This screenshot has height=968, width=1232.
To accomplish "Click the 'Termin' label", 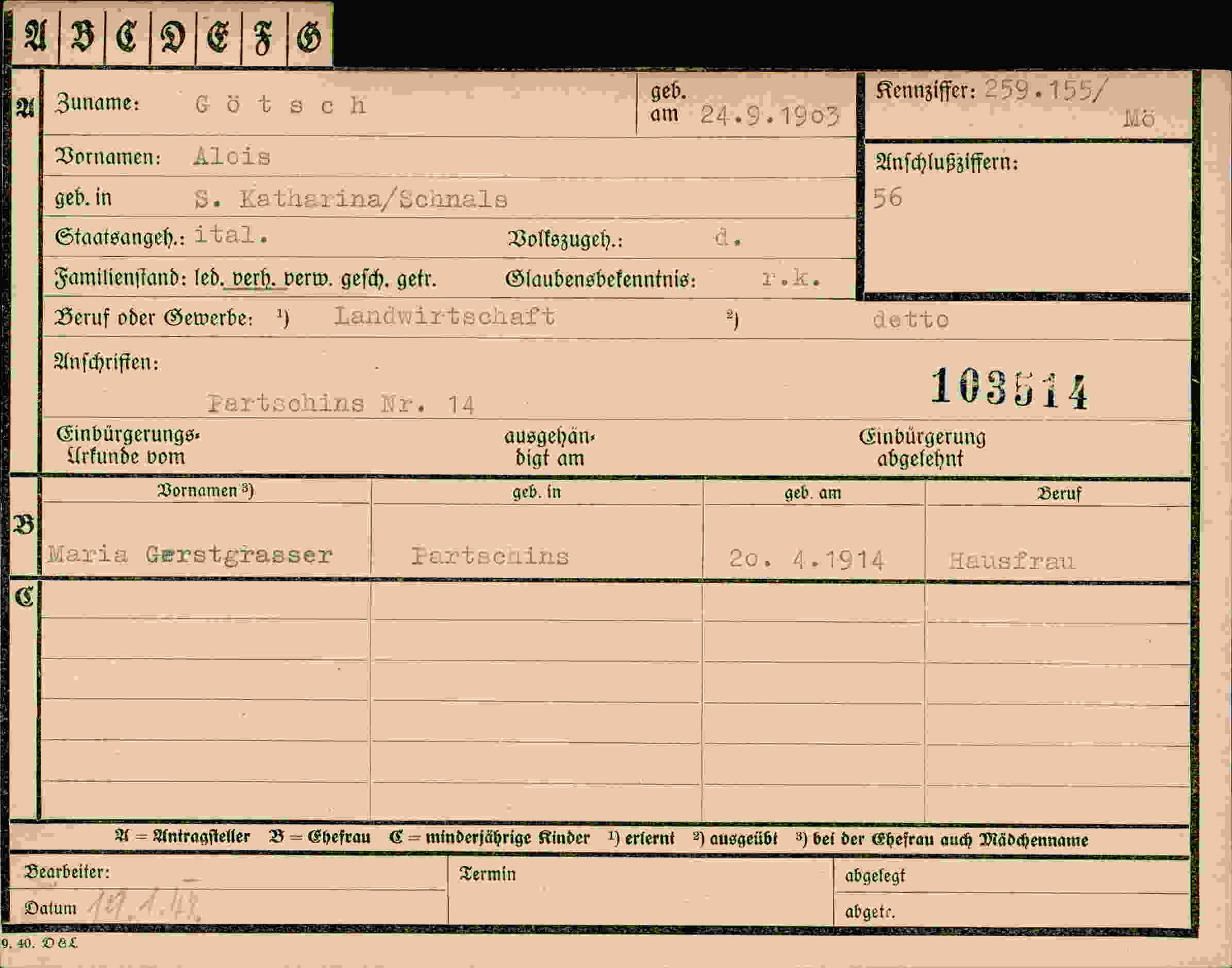I will (487, 873).
